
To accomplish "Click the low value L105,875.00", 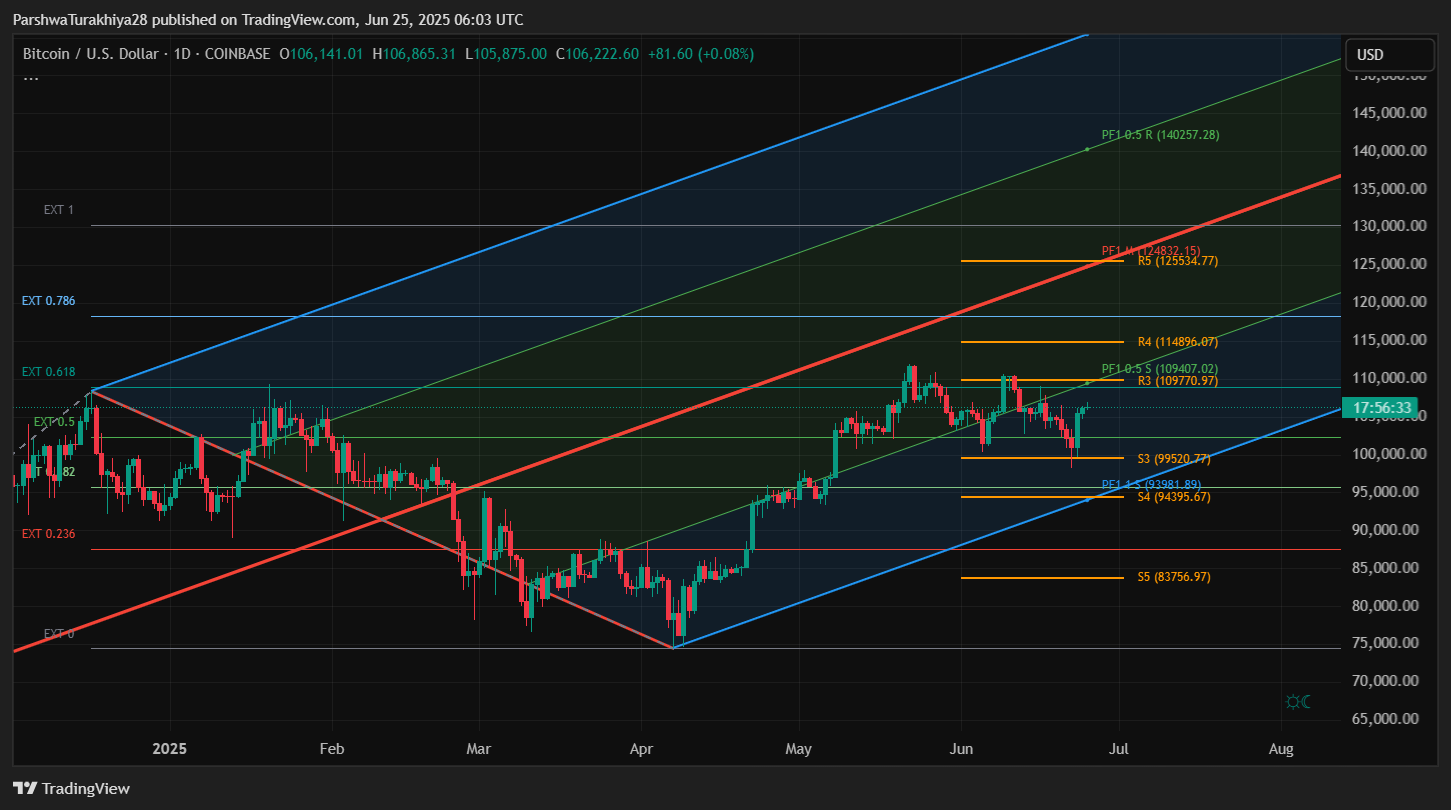I will (506, 54).
